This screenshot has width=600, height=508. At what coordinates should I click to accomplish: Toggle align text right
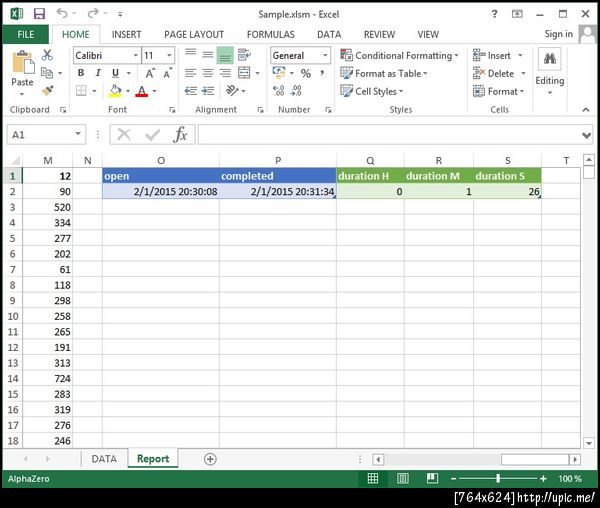(225, 73)
